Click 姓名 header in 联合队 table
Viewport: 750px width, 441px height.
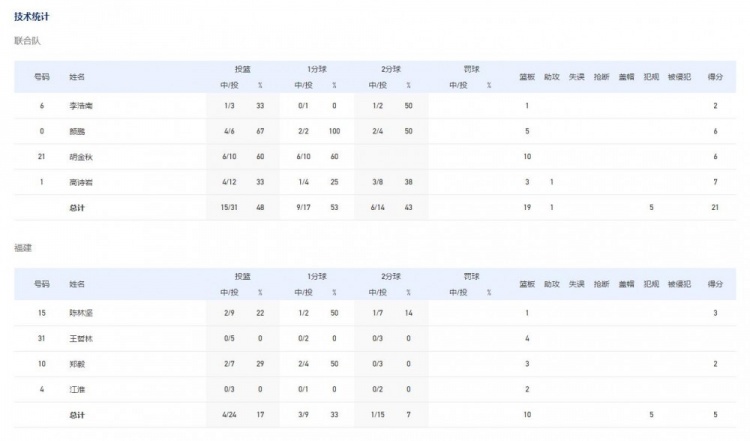click(77, 76)
